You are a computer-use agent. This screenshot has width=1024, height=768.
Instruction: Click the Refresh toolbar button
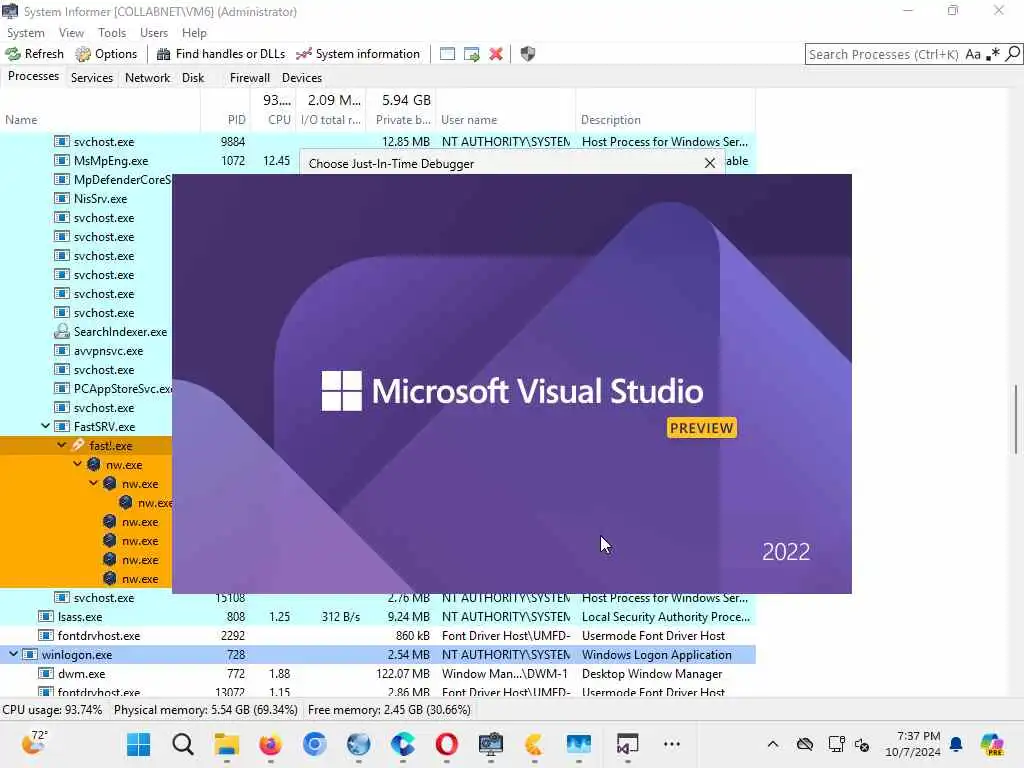click(35, 54)
